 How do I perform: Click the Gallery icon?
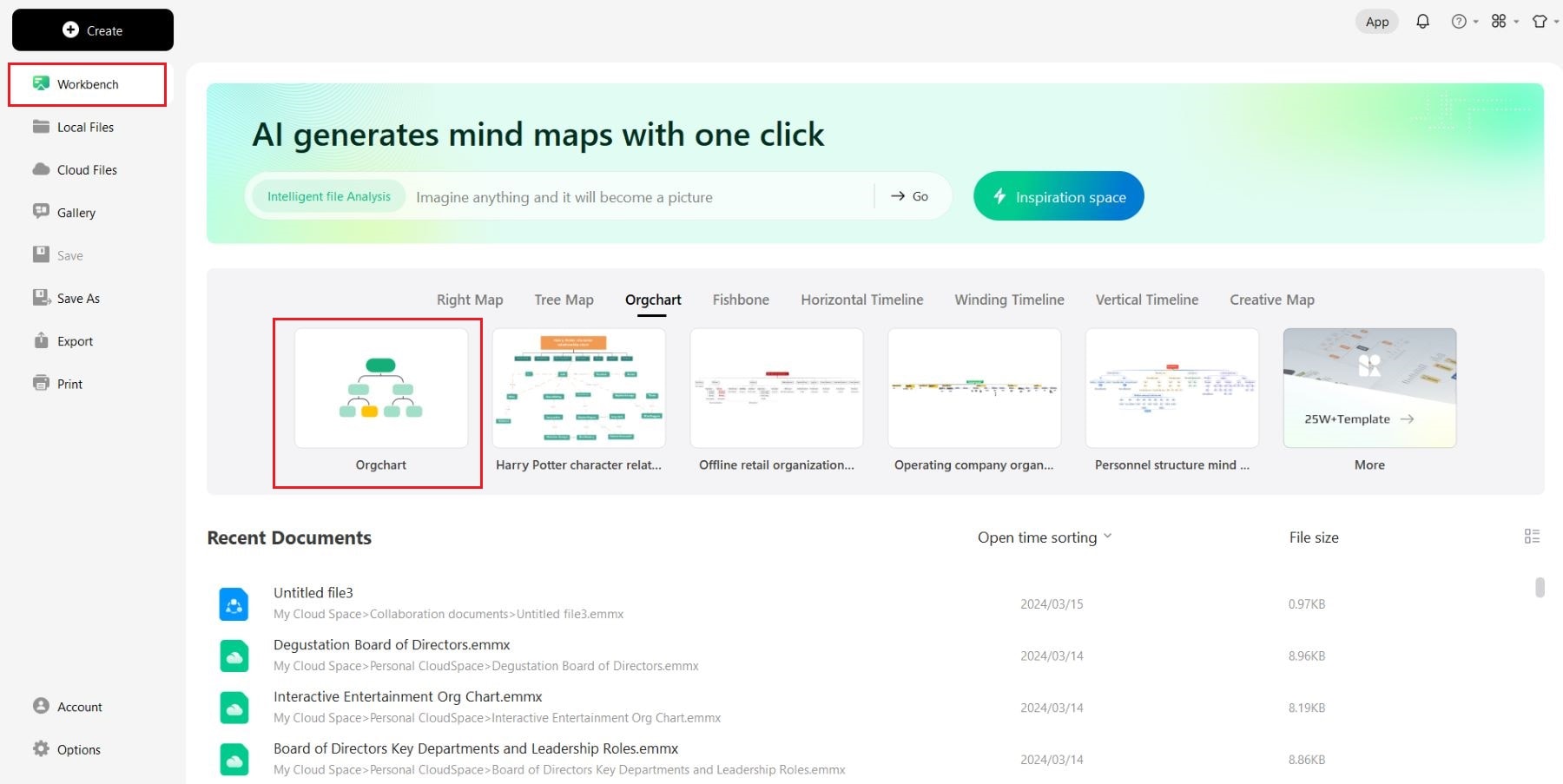click(41, 211)
